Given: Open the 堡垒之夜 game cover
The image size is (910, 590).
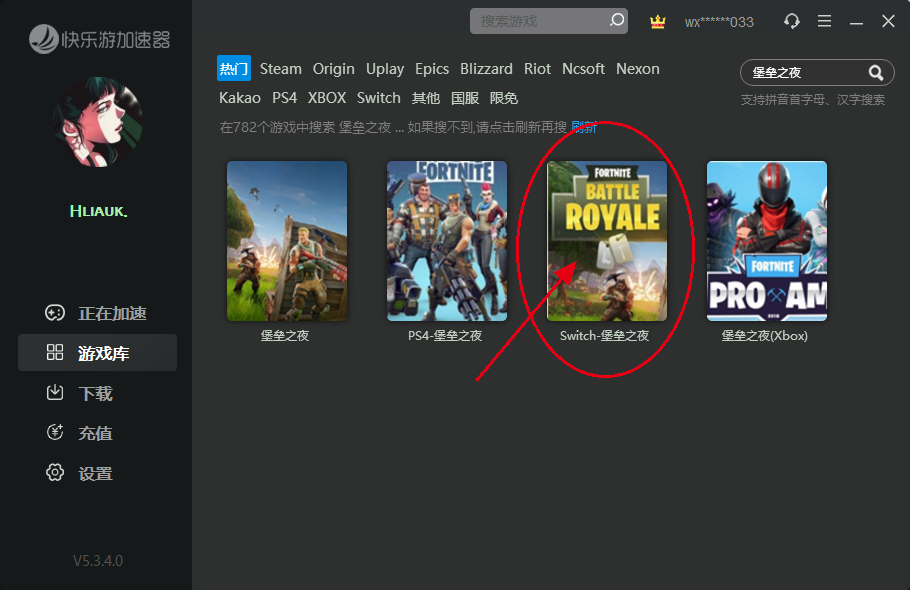Looking at the screenshot, I should tap(287, 241).
